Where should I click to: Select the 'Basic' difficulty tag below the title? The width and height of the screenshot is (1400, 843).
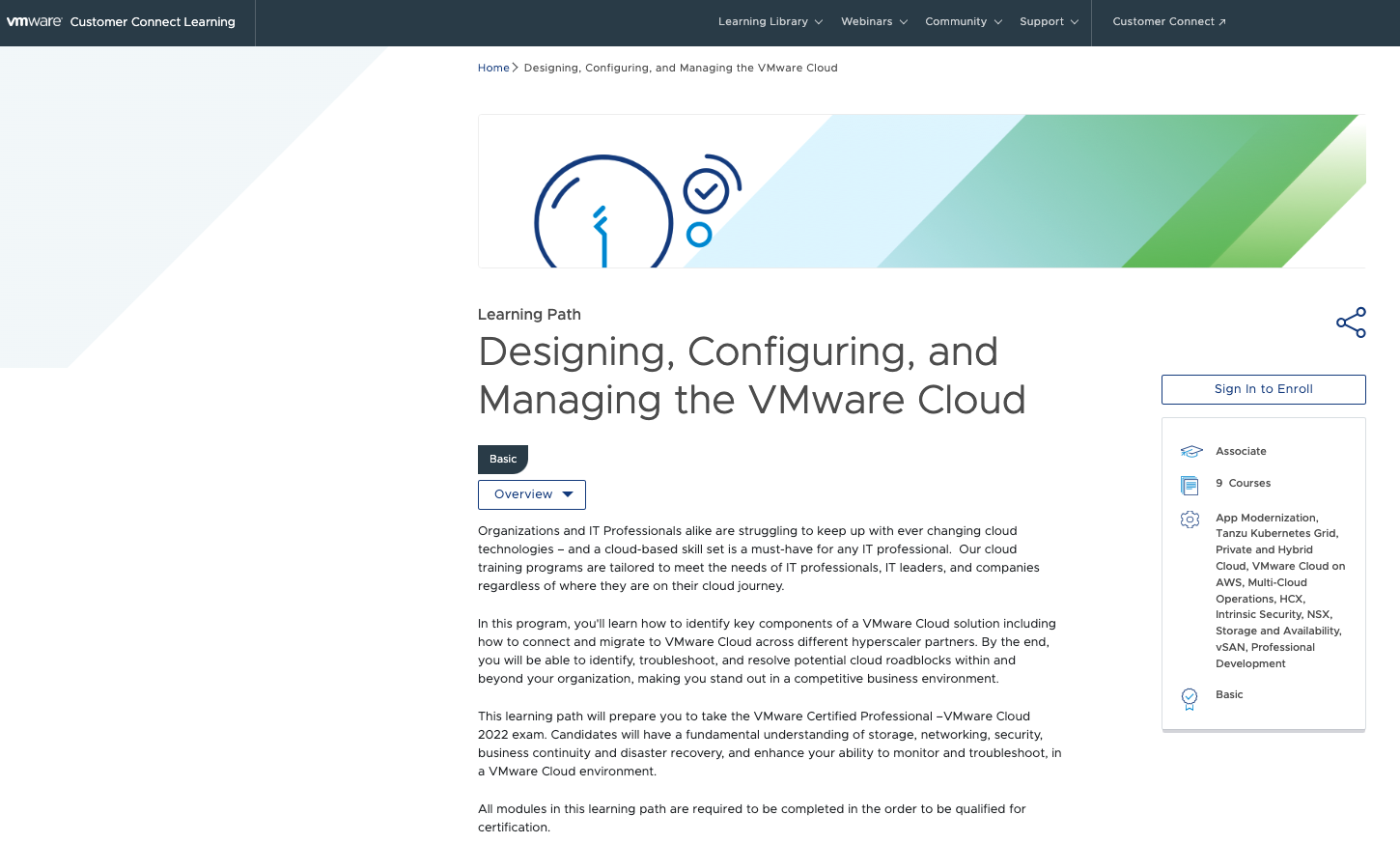[x=502, y=459]
